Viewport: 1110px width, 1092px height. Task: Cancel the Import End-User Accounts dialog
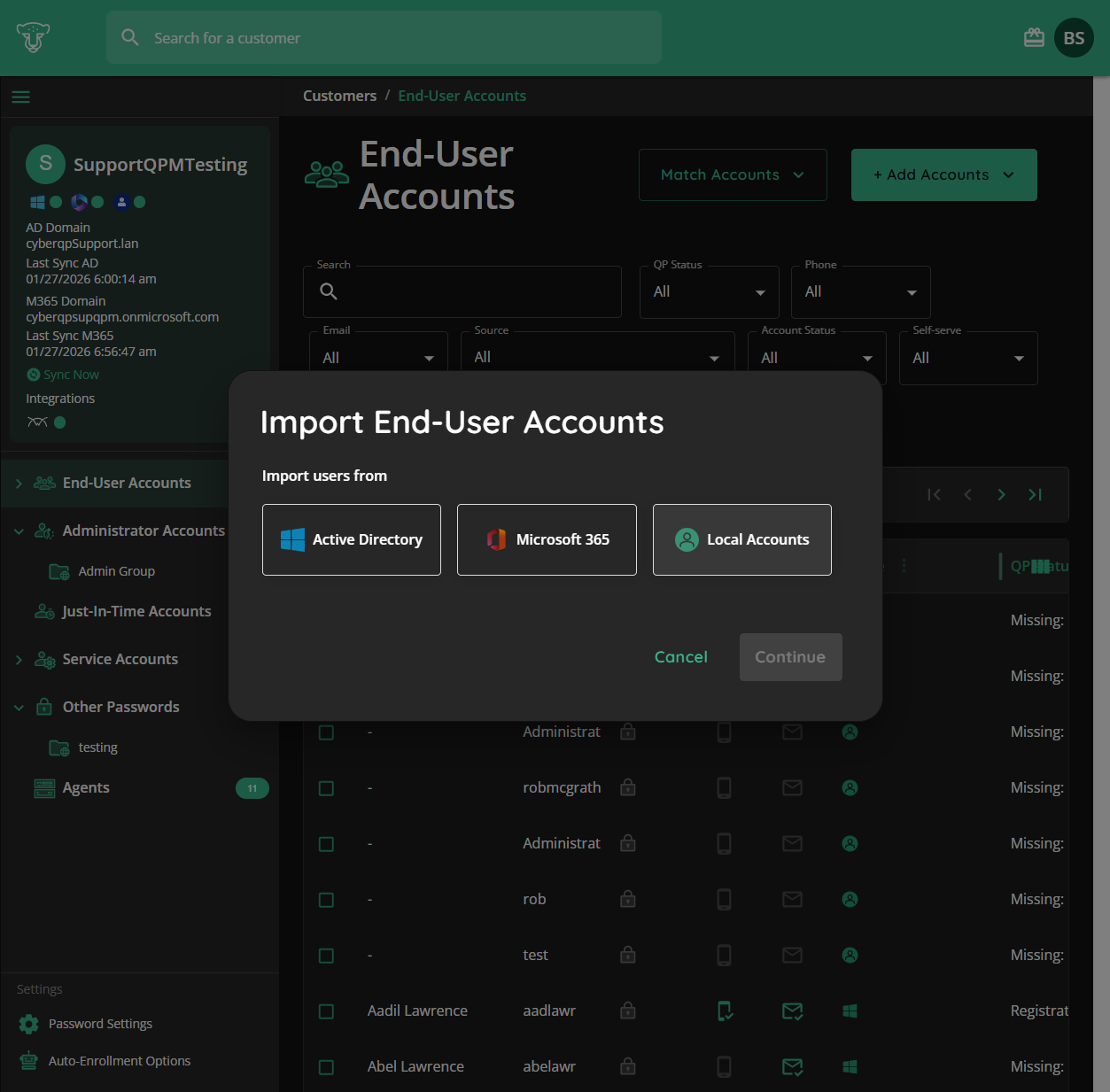680,657
